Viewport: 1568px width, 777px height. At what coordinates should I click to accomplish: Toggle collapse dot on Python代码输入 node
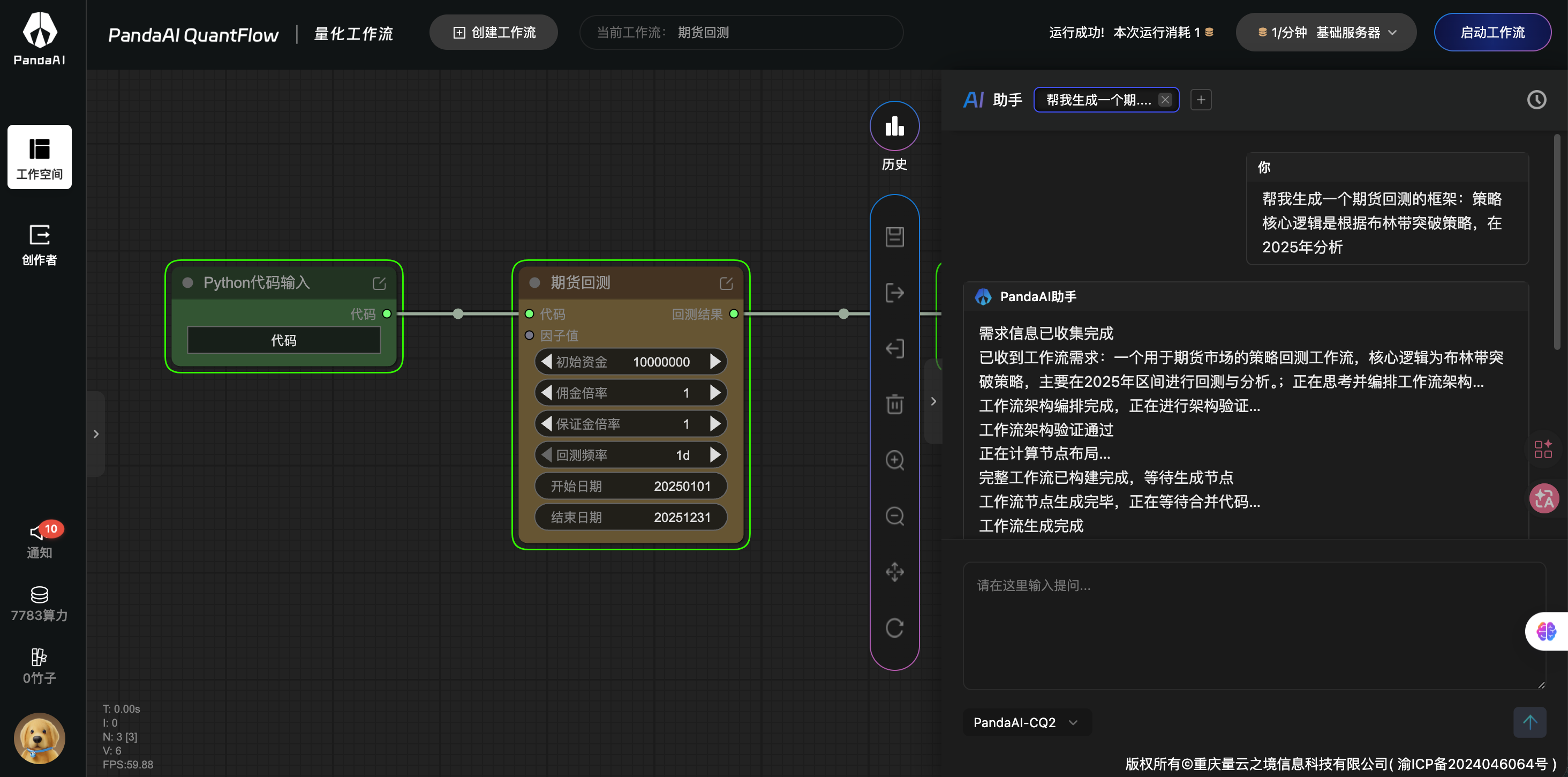click(188, 282)
